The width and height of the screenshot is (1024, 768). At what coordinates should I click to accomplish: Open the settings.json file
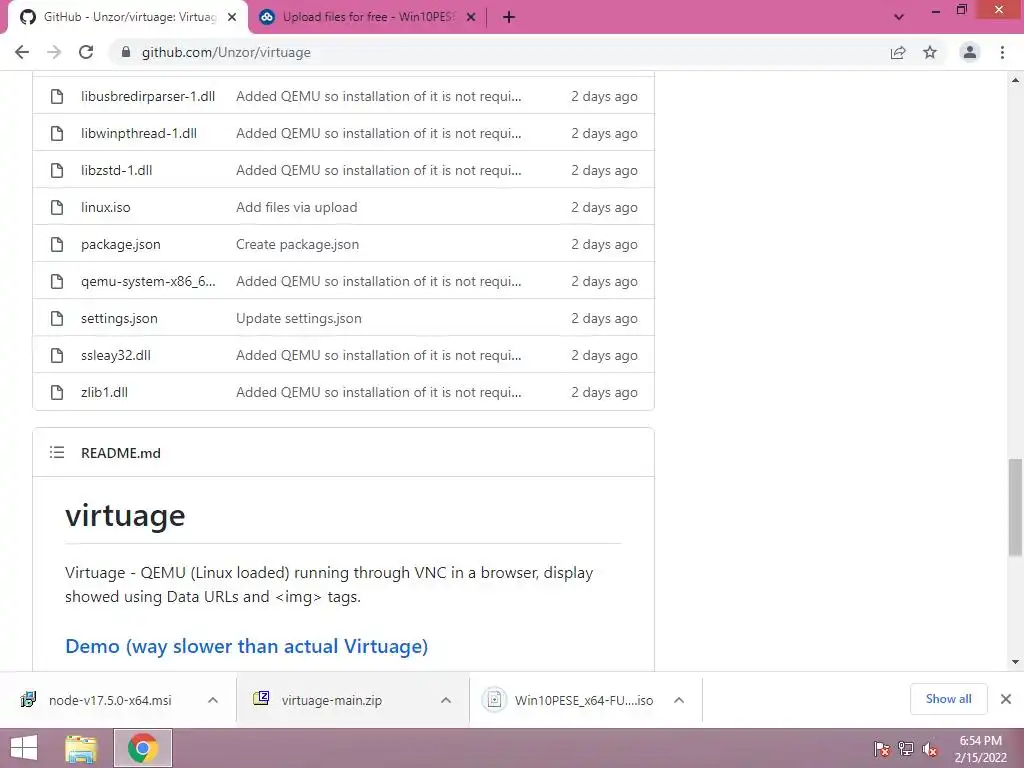tap(119, 318)
